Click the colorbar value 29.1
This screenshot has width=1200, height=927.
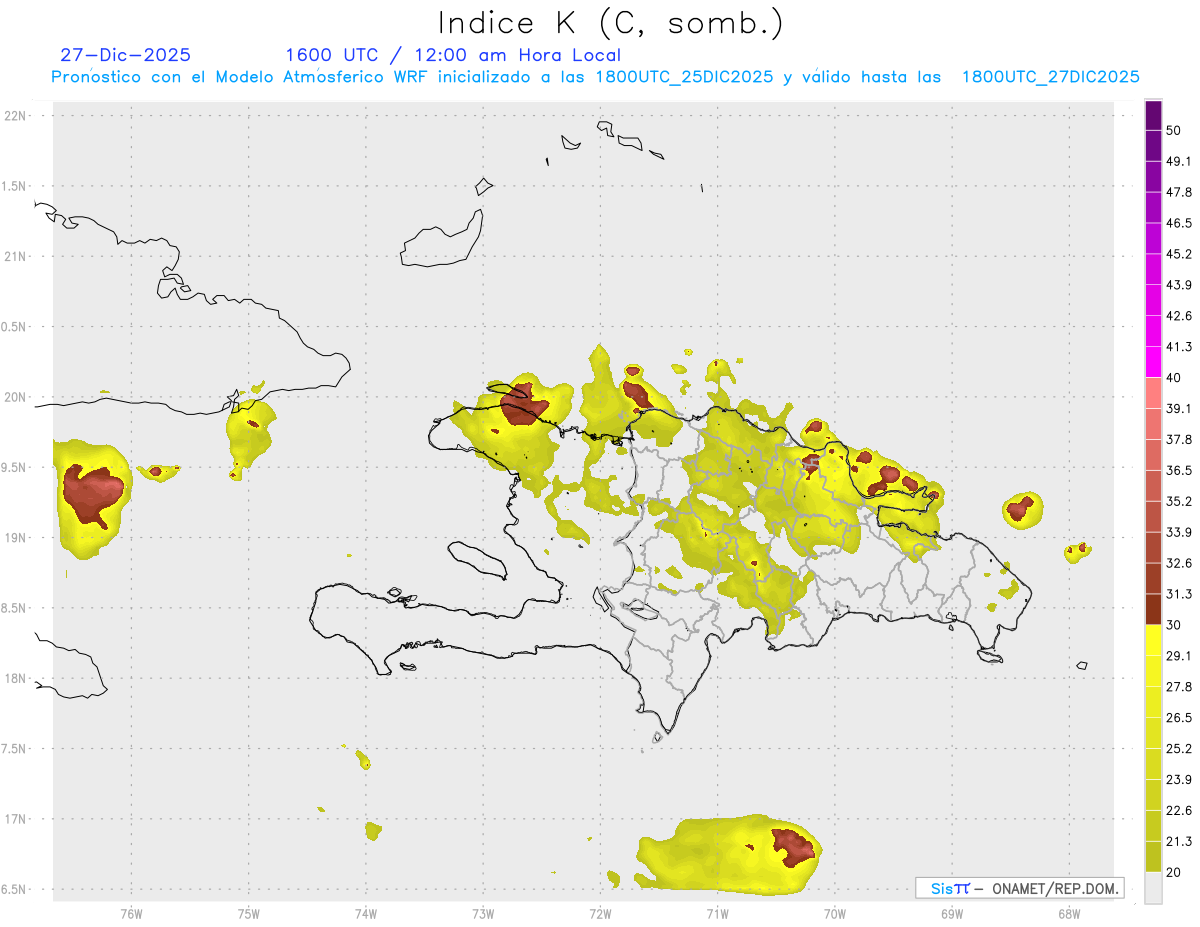coord(1178,656)
